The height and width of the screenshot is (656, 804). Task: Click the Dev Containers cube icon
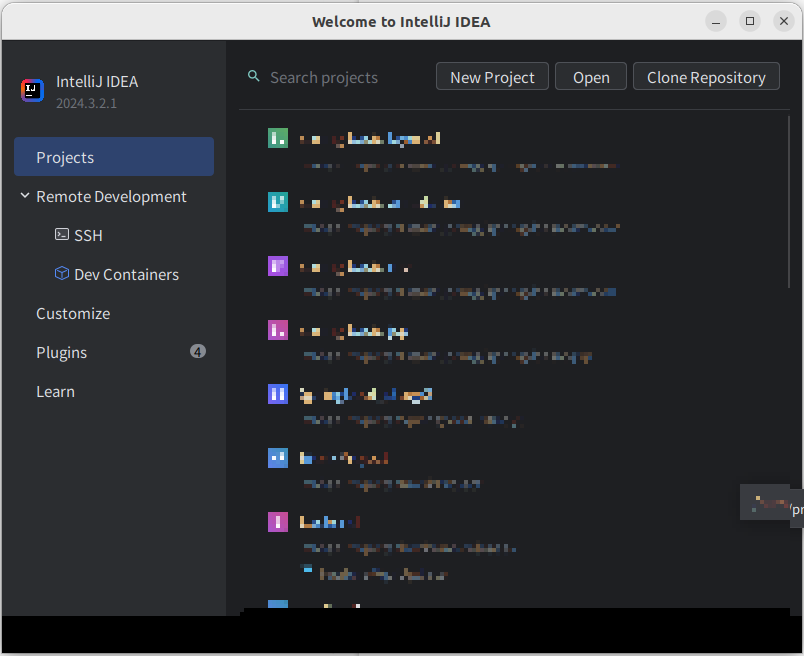tap(62, 273)
